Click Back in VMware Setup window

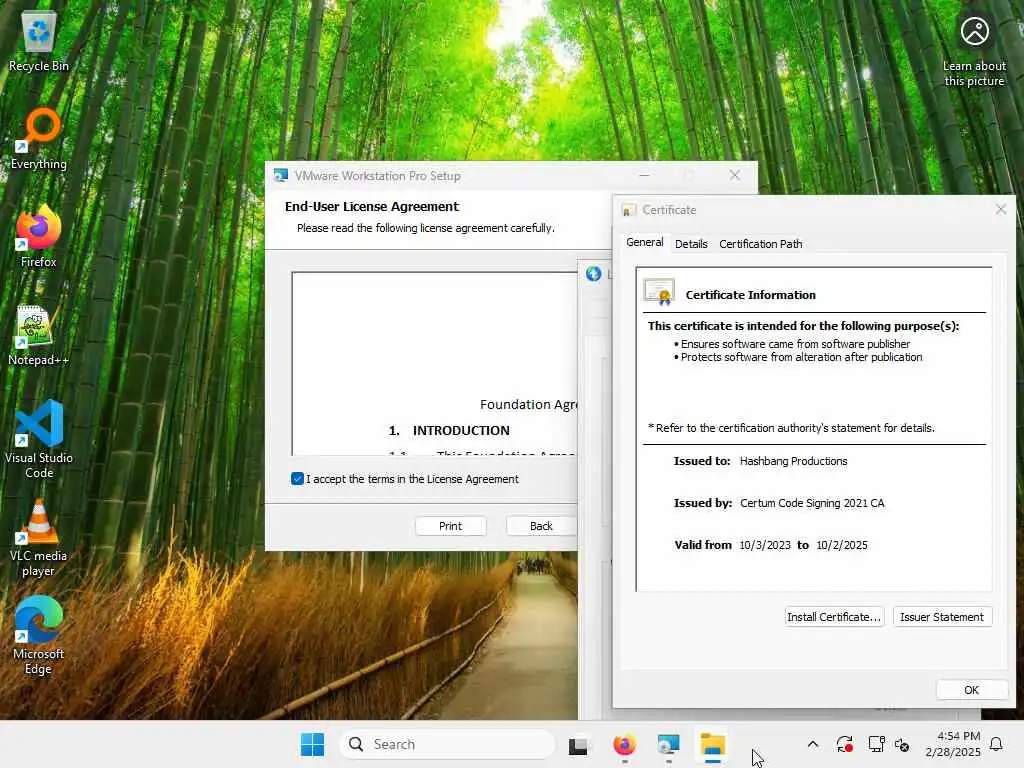541,526
